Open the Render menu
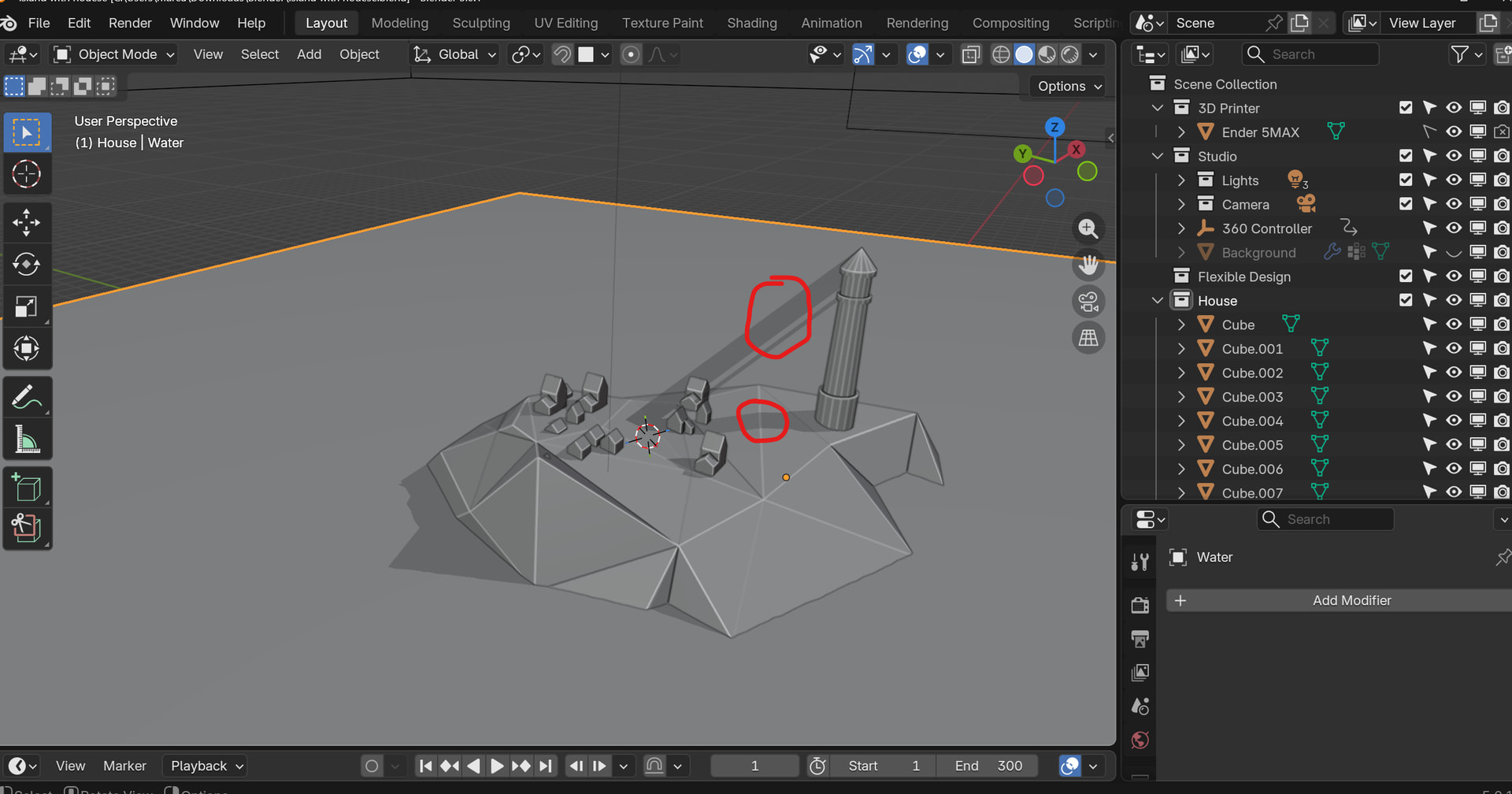The image size is (1512, 794). 130,23
